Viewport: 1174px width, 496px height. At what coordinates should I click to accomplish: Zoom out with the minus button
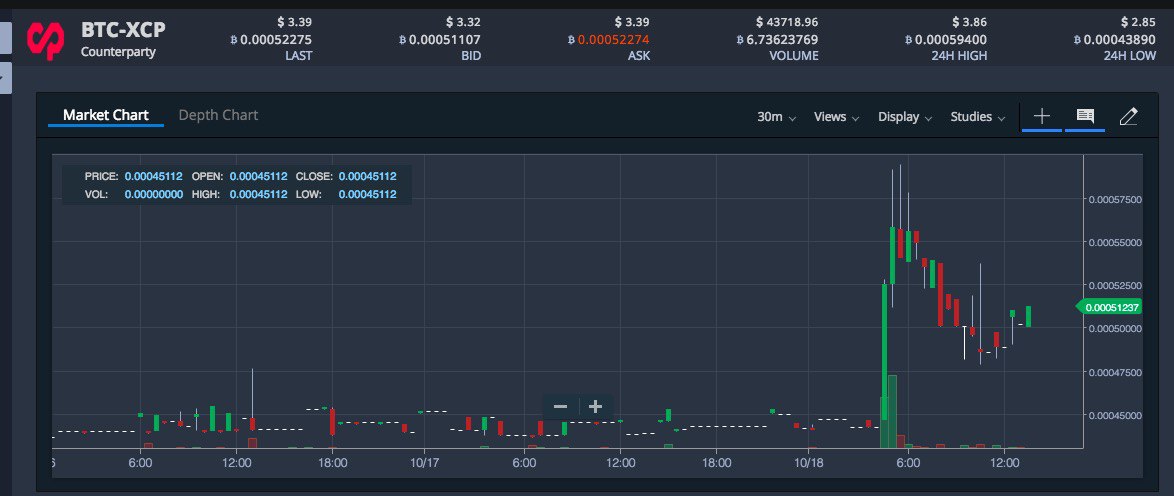tap(561, 407)
